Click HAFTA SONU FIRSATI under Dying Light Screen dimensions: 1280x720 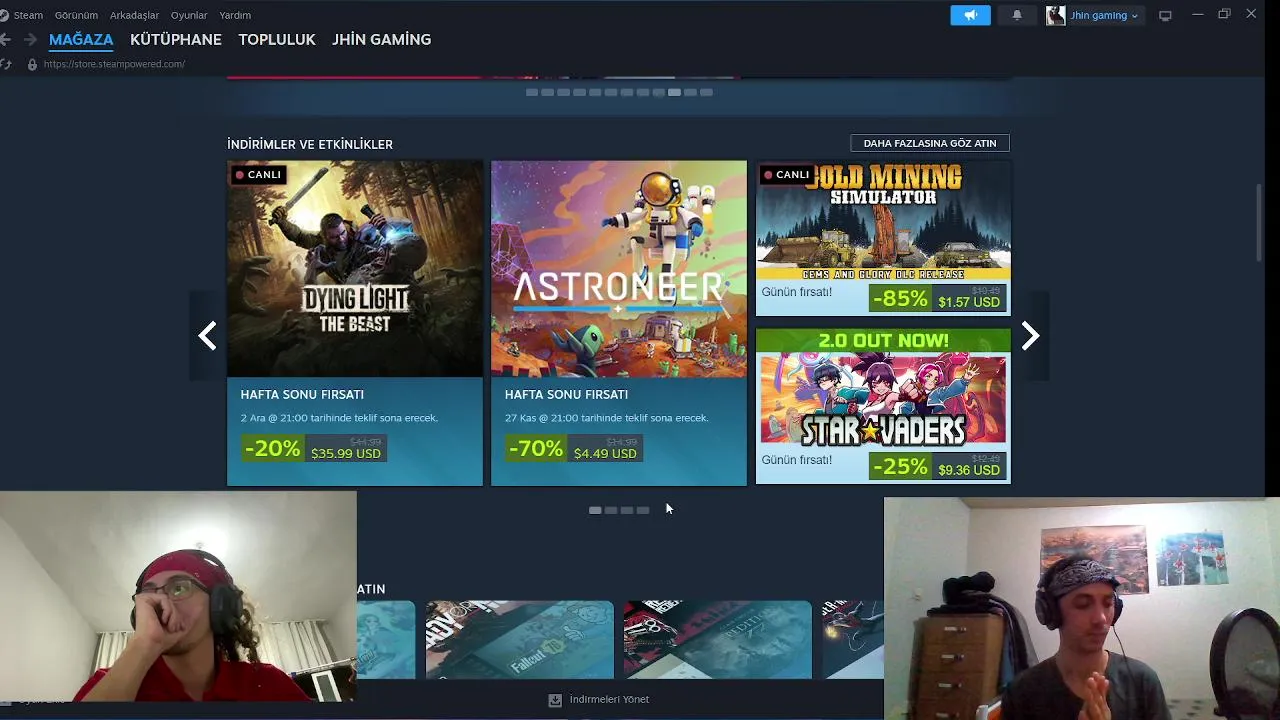[x=302, y=395]
